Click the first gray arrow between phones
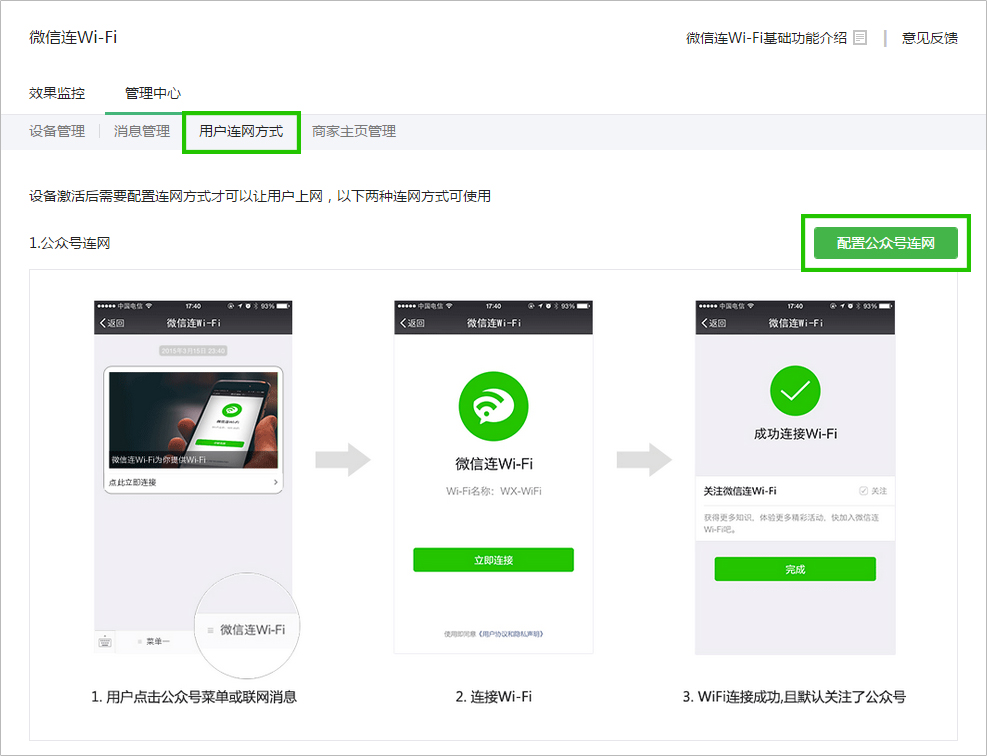The image size is (987, 756). [x=342, y=461]
